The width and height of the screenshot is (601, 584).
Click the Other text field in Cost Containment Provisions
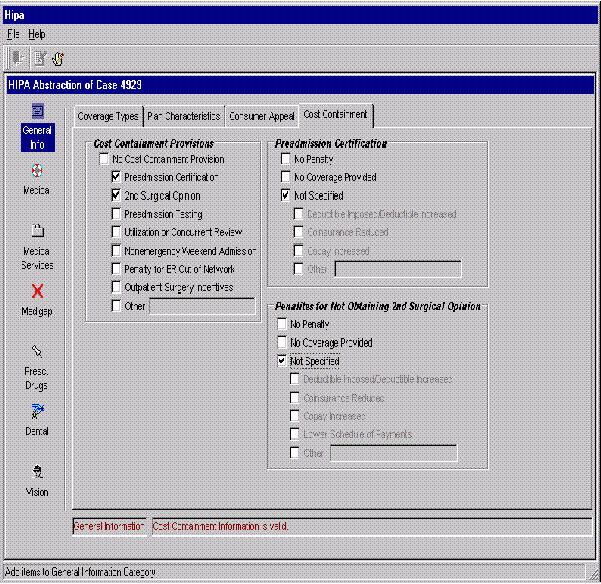click(x=202, y=305)
